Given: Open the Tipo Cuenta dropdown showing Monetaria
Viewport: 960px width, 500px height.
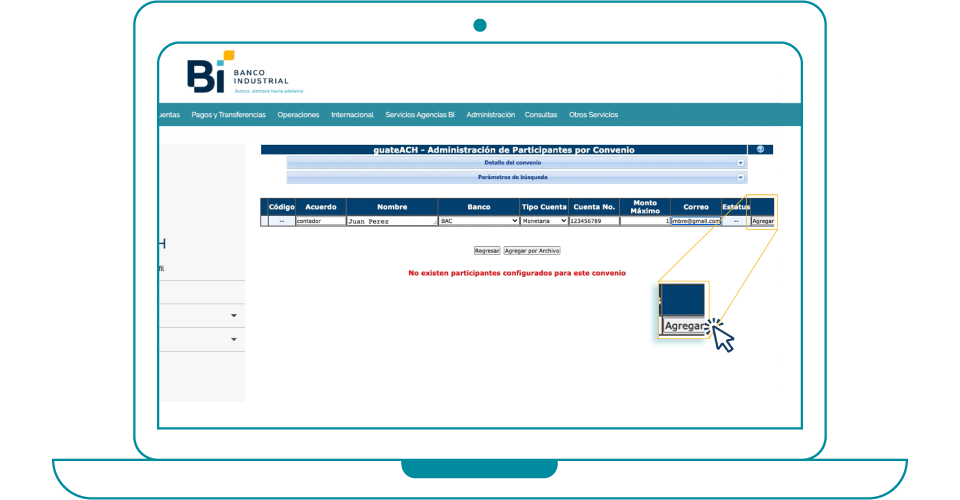Looking at the screenshot, I should pyautogui.click(x=544, y=221).
